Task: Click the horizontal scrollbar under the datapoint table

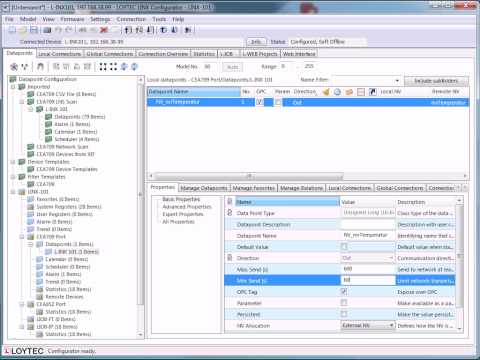Action: (248, 176)
